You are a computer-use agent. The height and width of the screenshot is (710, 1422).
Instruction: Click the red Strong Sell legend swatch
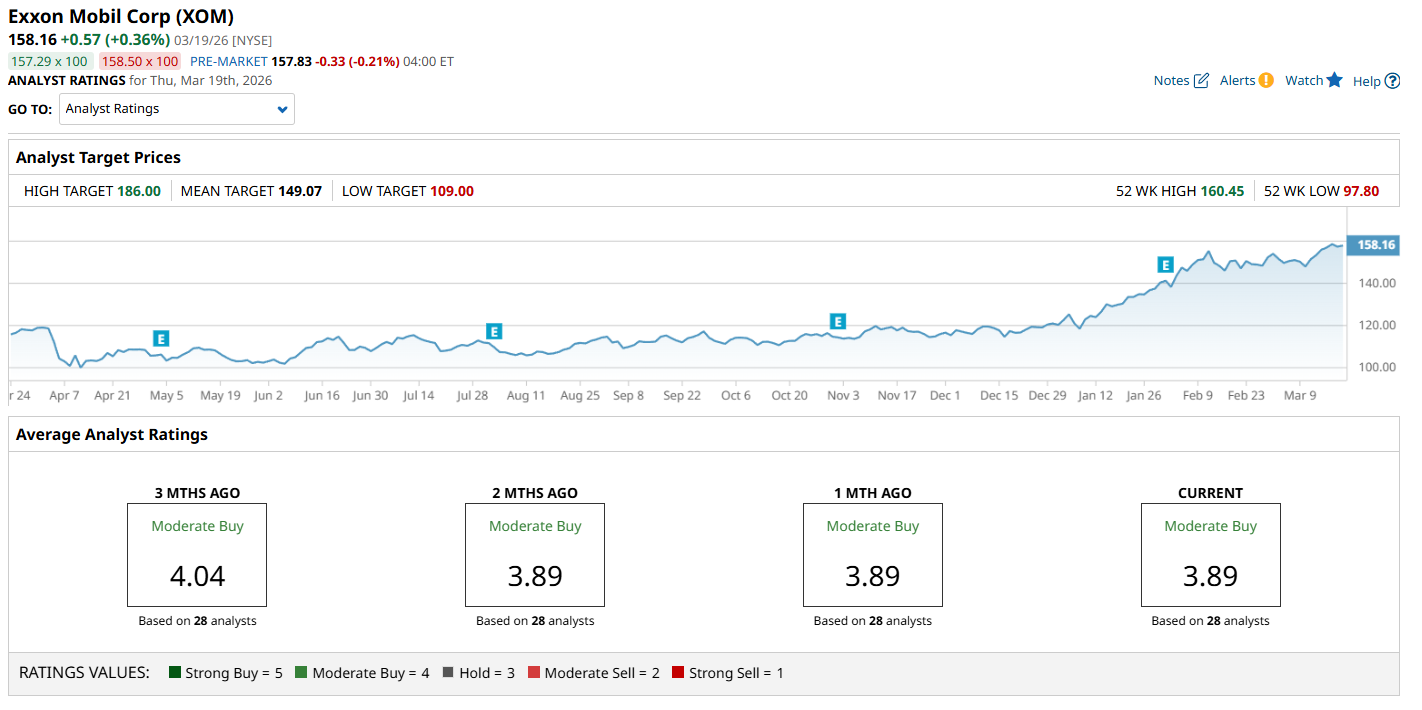click(x=678, y=673)
